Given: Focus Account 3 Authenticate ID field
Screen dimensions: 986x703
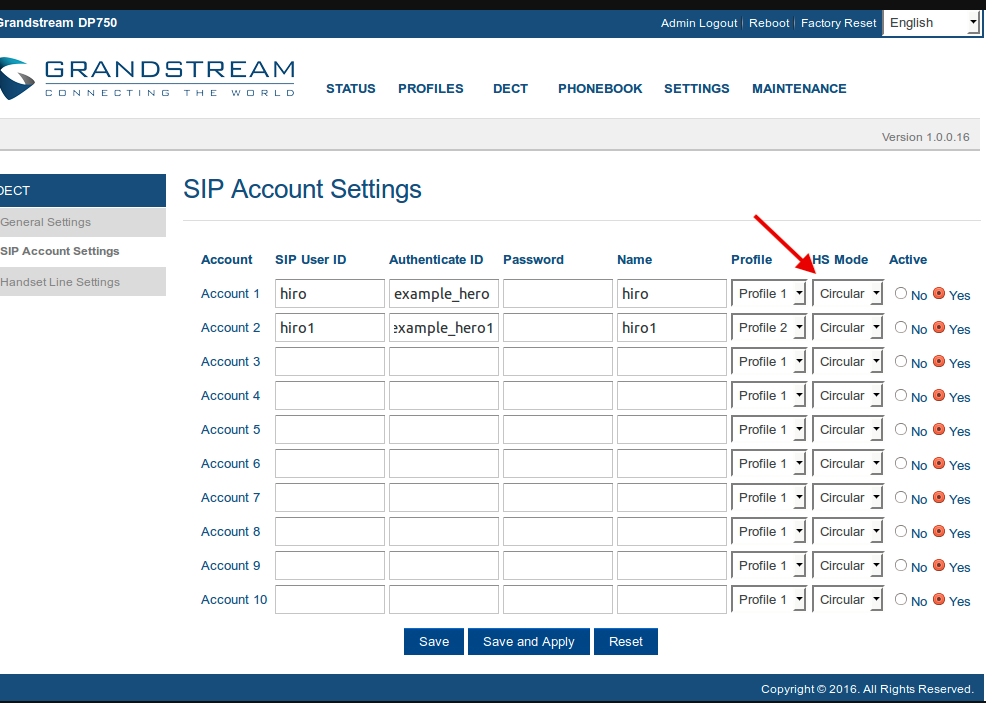Looking at the screenshot, I should pos(444,362).
